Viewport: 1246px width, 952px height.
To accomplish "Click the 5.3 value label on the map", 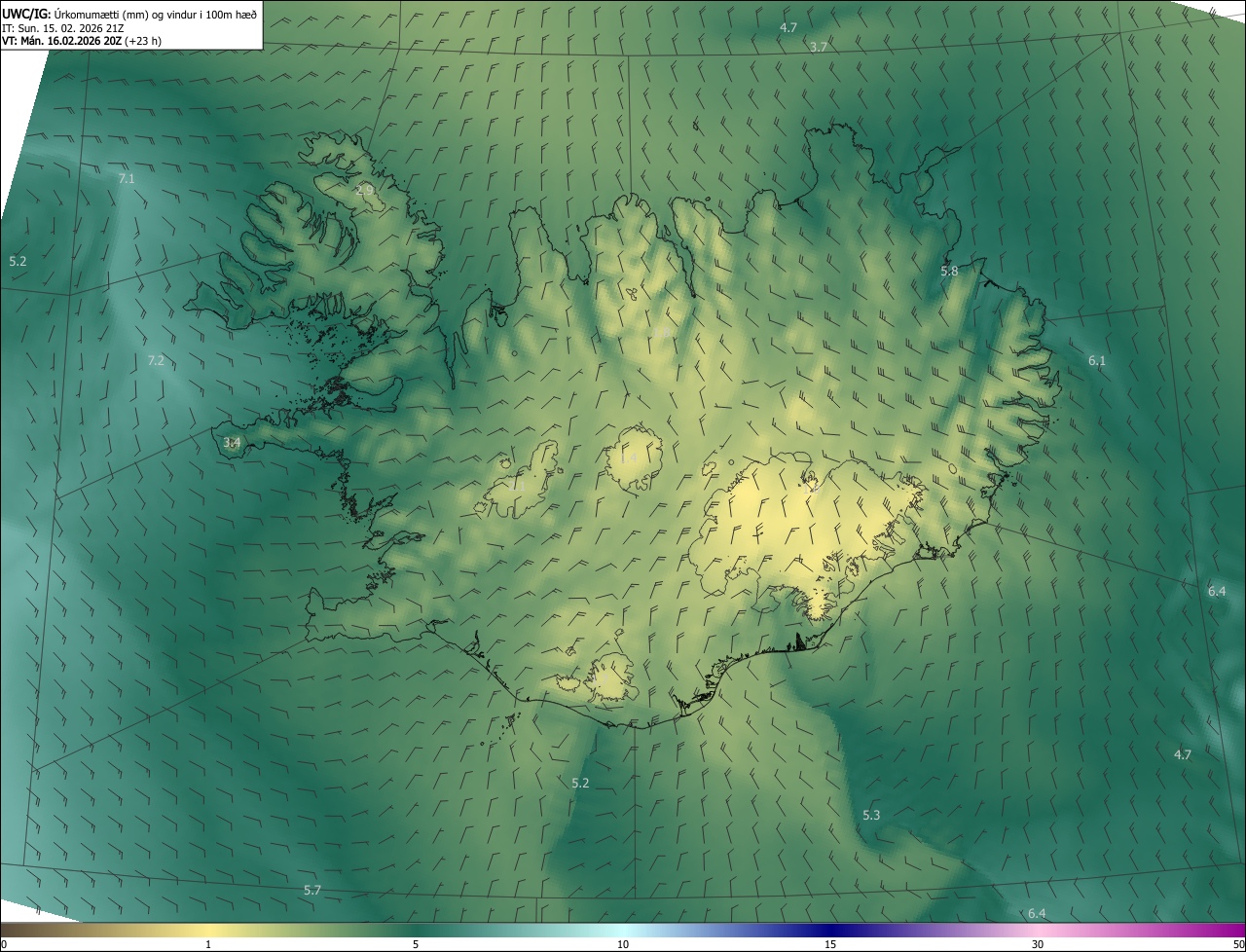I will click(871, 816).
